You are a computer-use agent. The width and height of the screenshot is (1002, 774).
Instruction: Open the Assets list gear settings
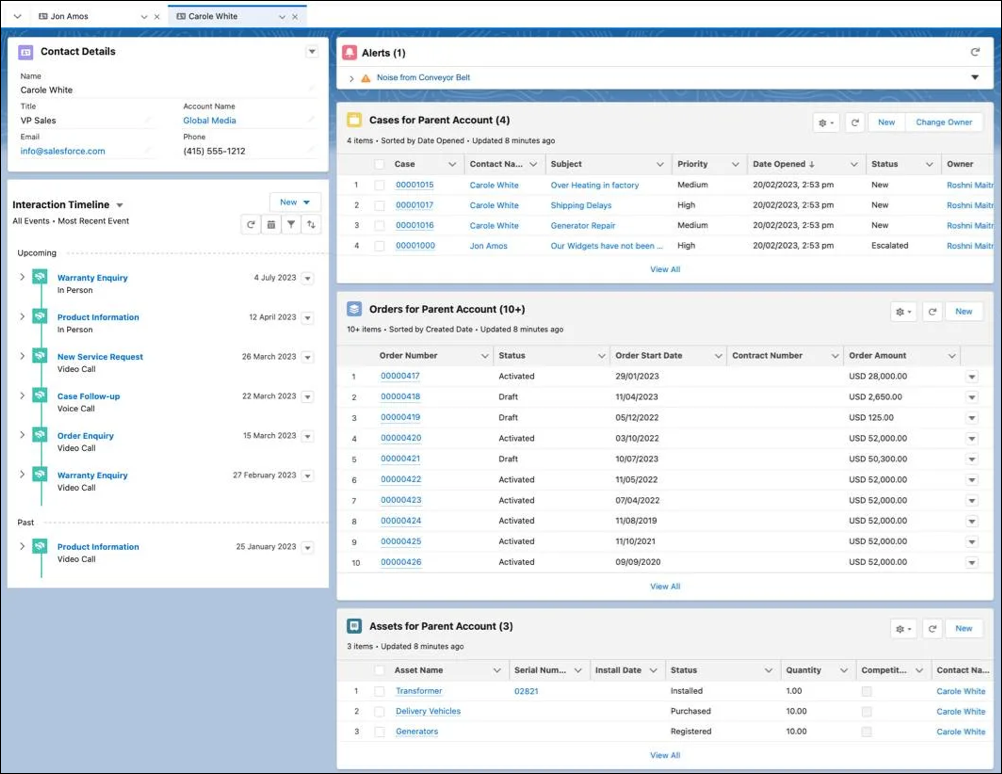903,629
